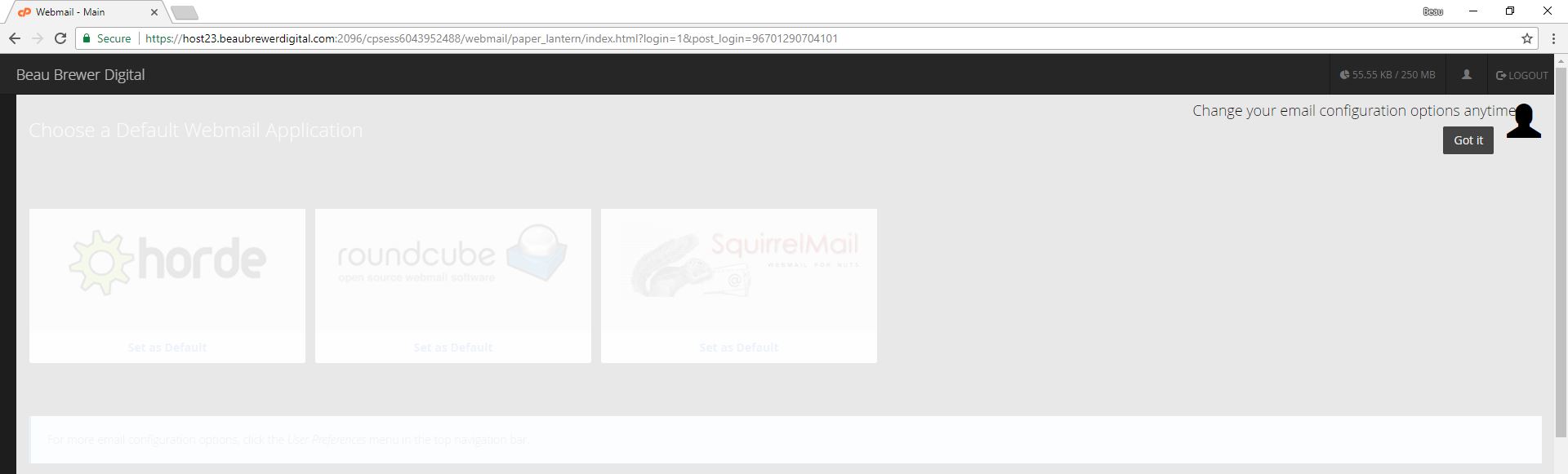This screenshot has width=1568, height=474.
Task: Open the user preferences person icon in navbar
Action: coord(1466,74)
